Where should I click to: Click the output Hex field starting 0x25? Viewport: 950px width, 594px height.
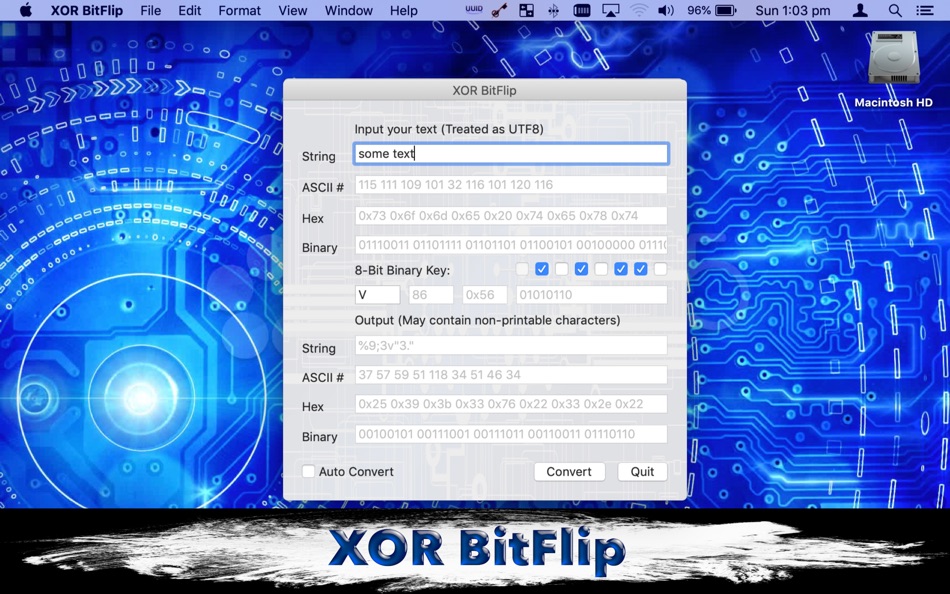[511, 404]
